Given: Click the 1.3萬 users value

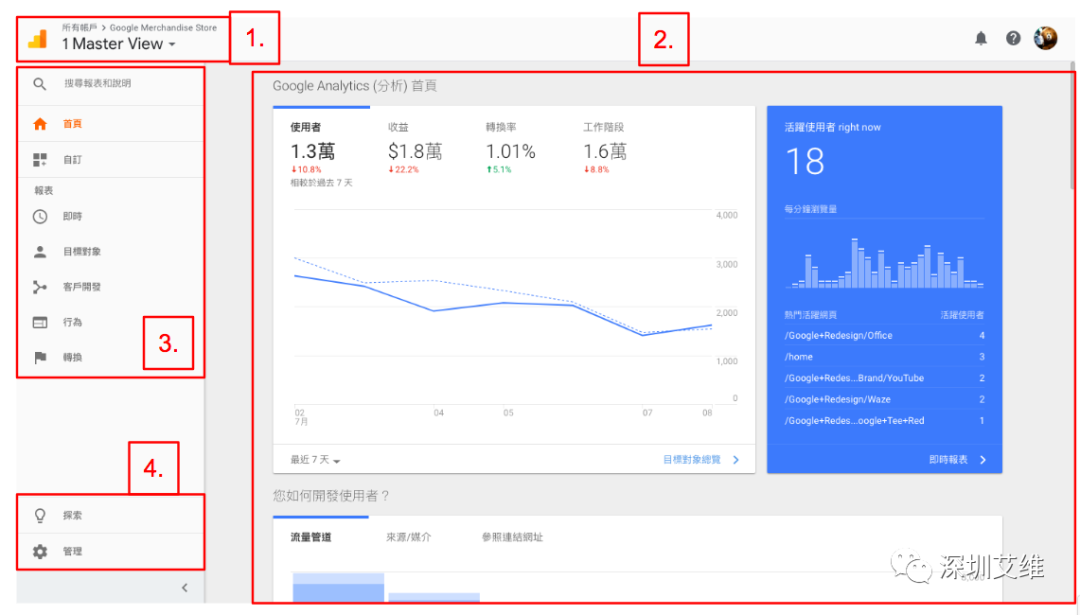Looking at the screenshot, I should pyautogui.click(x=313, y=152).
